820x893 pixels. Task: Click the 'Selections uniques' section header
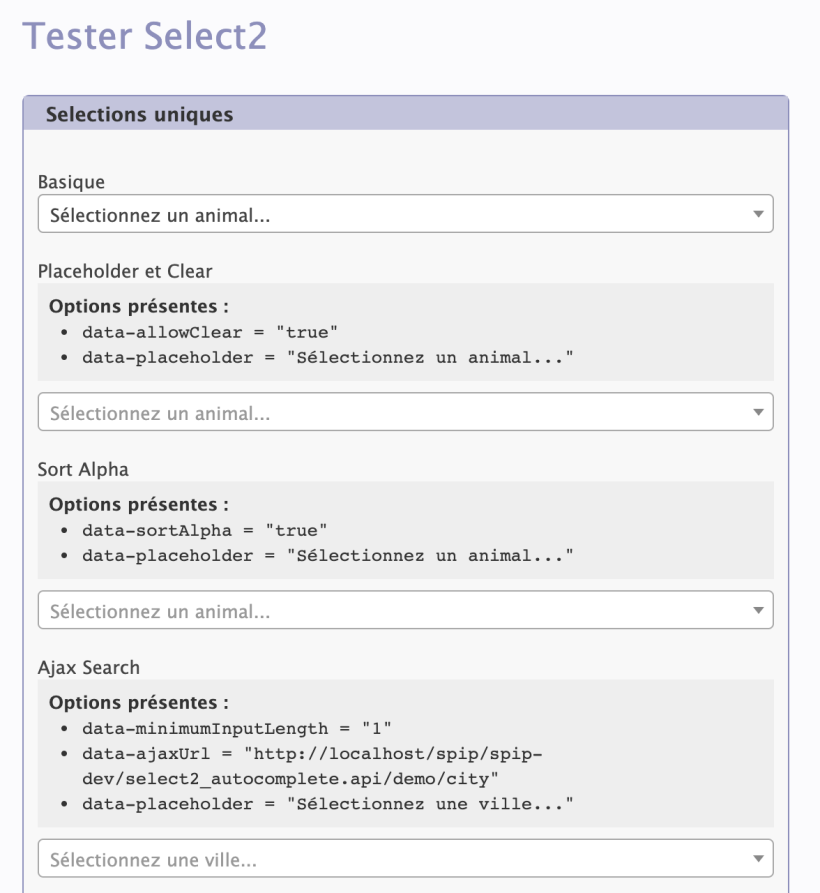(140, 114)
